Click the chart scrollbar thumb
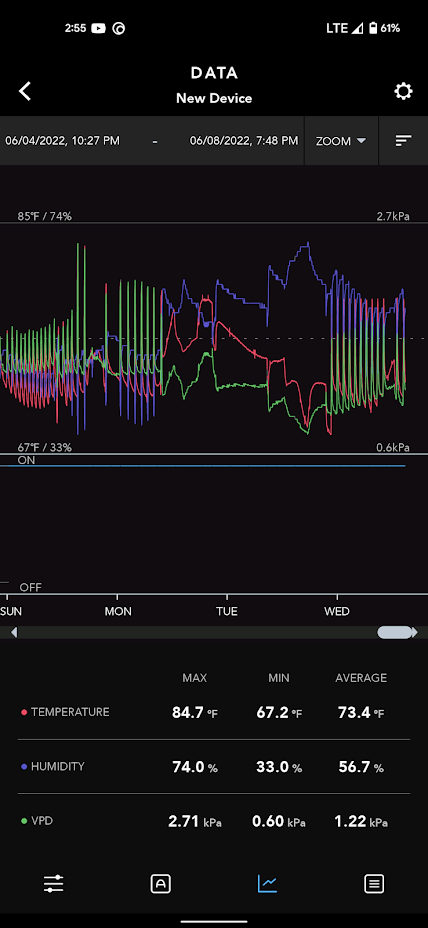 pyautogui.click(x=395, y=632)
